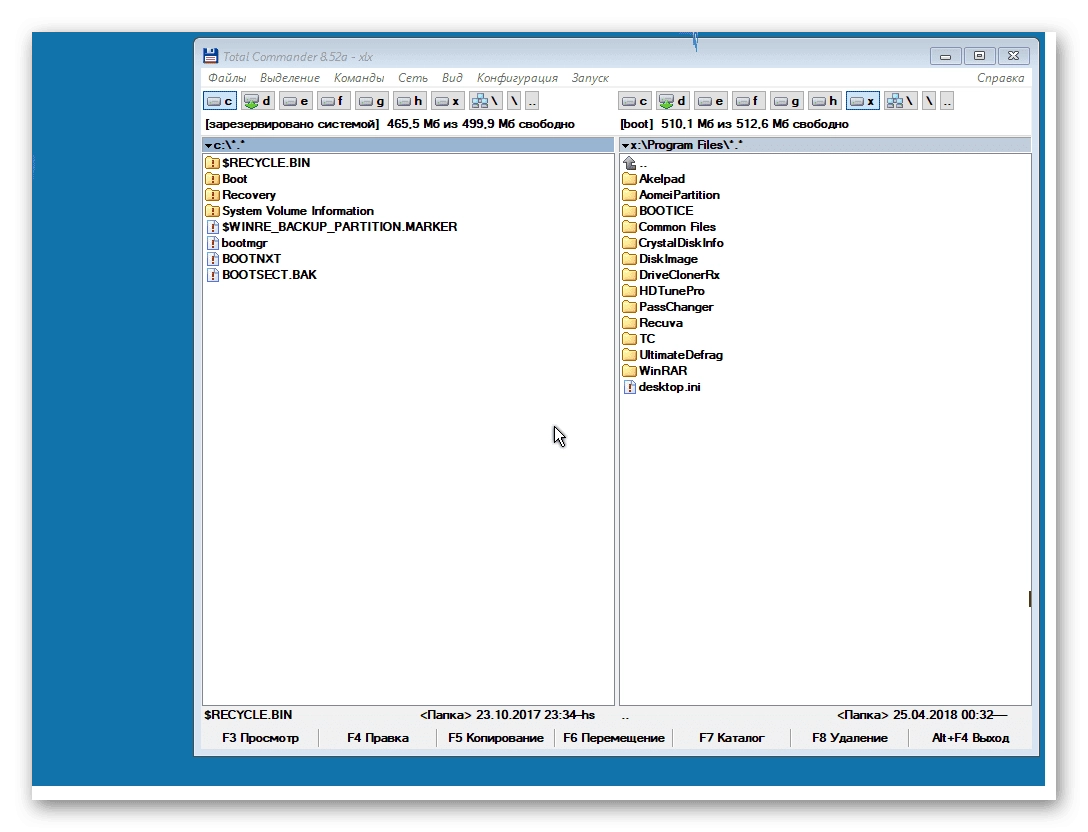Screen dimensions: 1088x832
Task: Select $WINRE_BACKUP_PARTITION.MARKER file
Action: pos(332,227)
